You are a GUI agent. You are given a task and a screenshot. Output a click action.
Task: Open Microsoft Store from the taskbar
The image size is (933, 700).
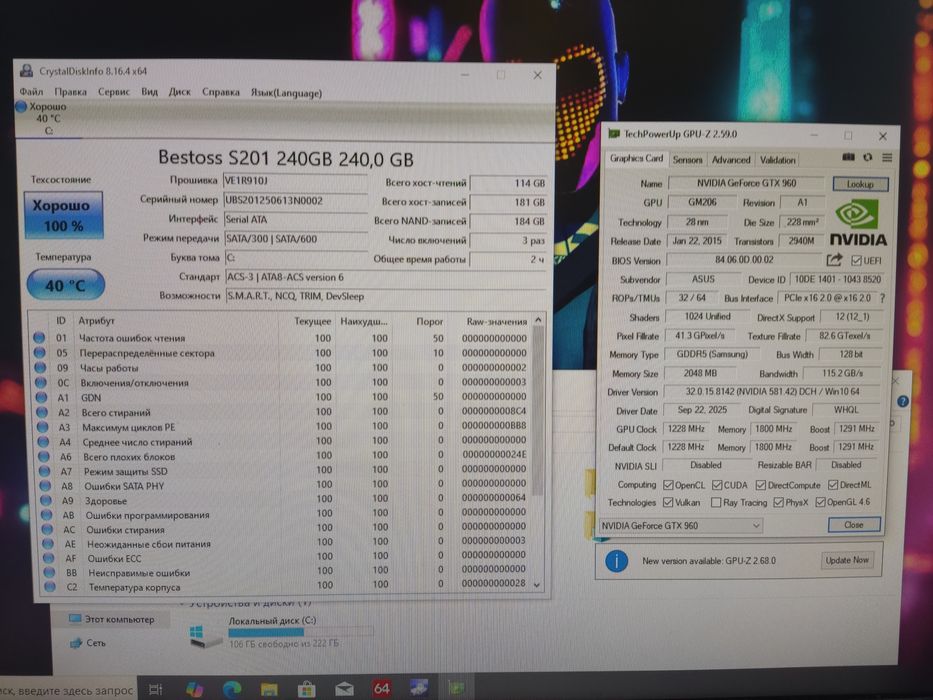306,689
